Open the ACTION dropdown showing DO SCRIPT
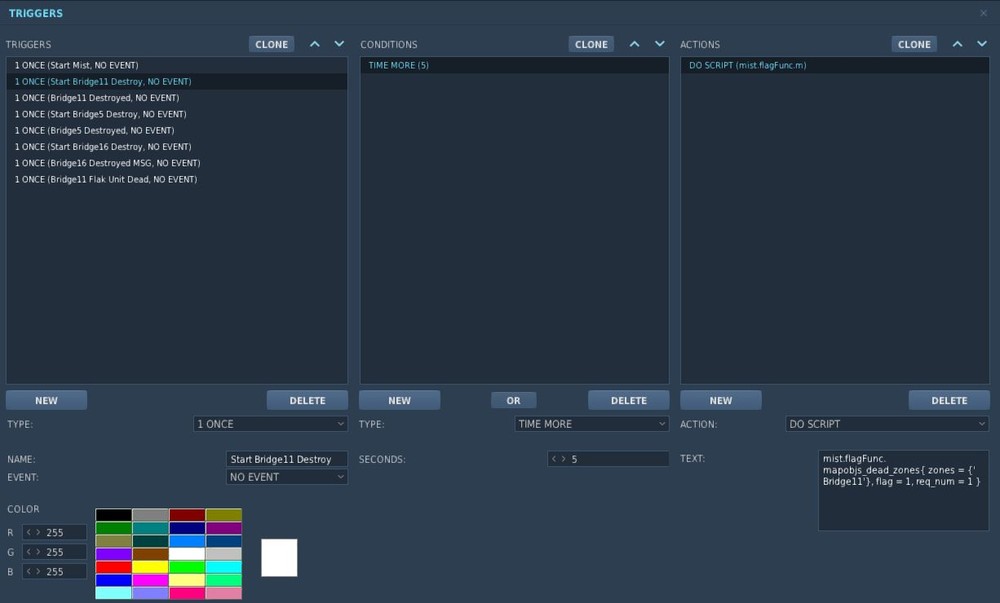 pyautogui.click(x=887, y=424)
